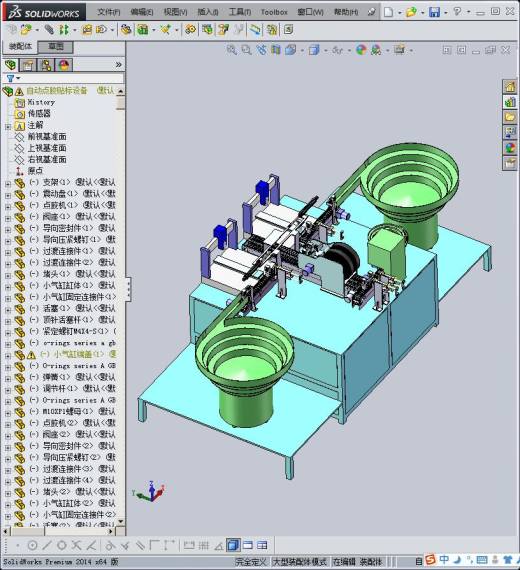The height and width of the screenshot is (570, 520).
Task: Click the Zoom to Area icon
Action: (x=247, y=50)
